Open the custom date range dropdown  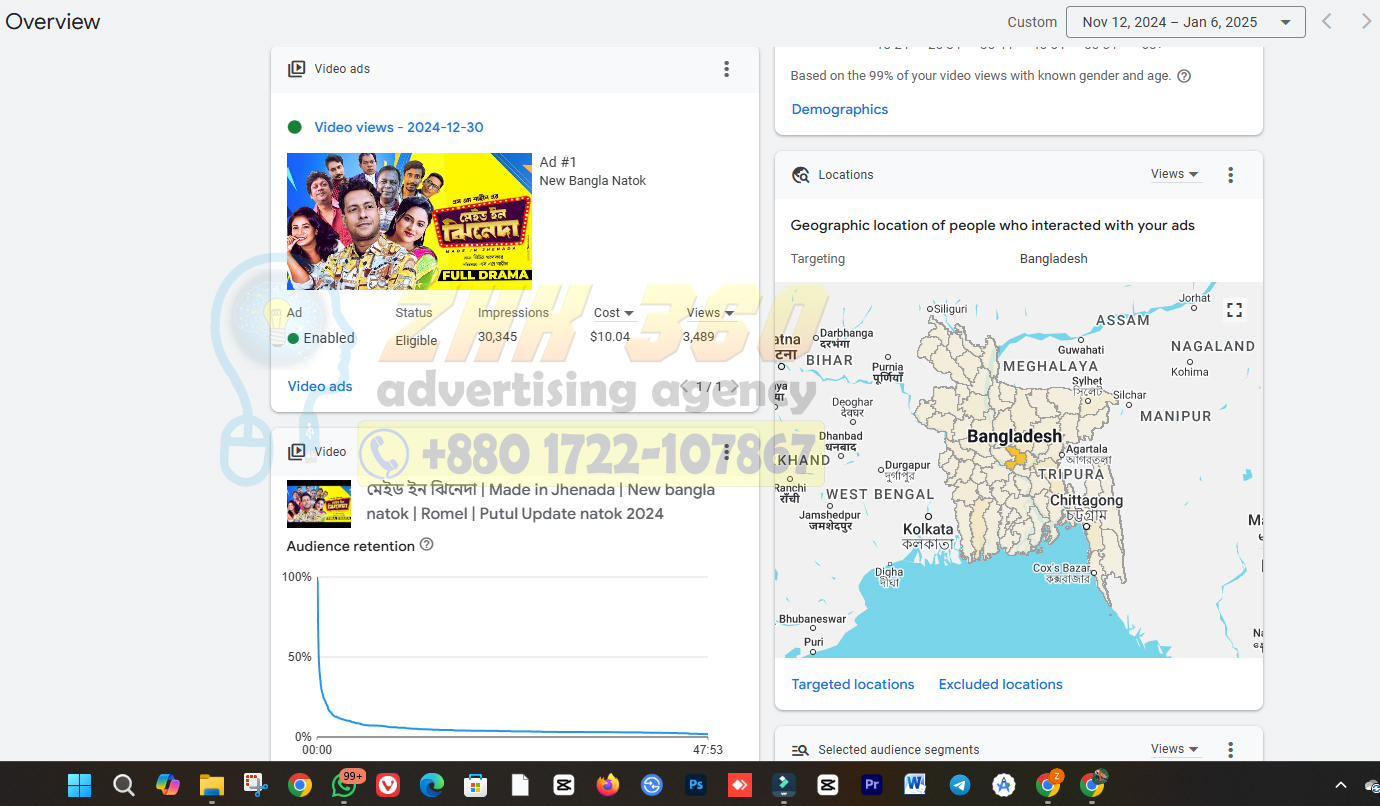(1186, 22)
